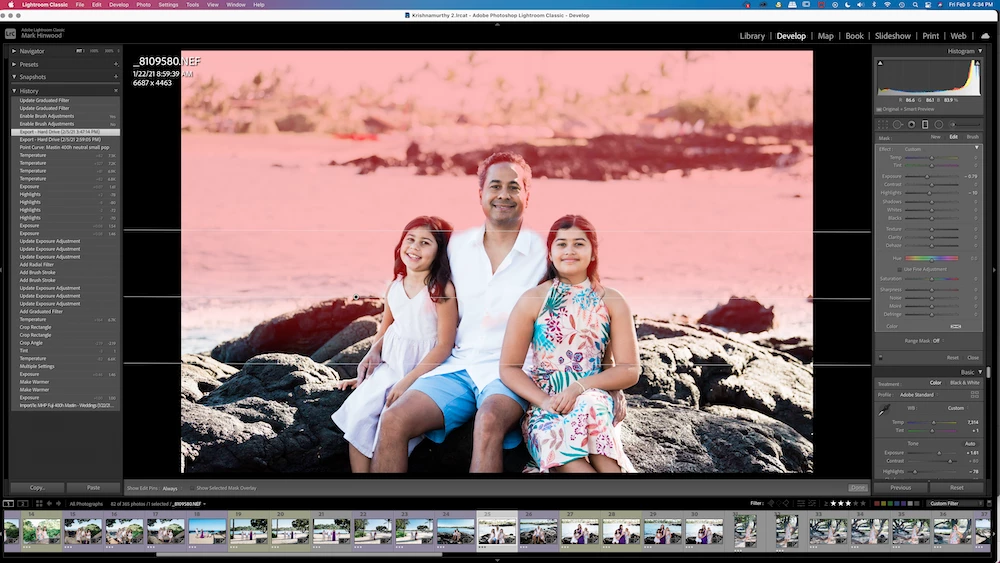Image resolution: width=1000 pixels, height=563 pixels.
Task: Switch to the Print module
Action: pyautogui.click(x=930, y=36)
